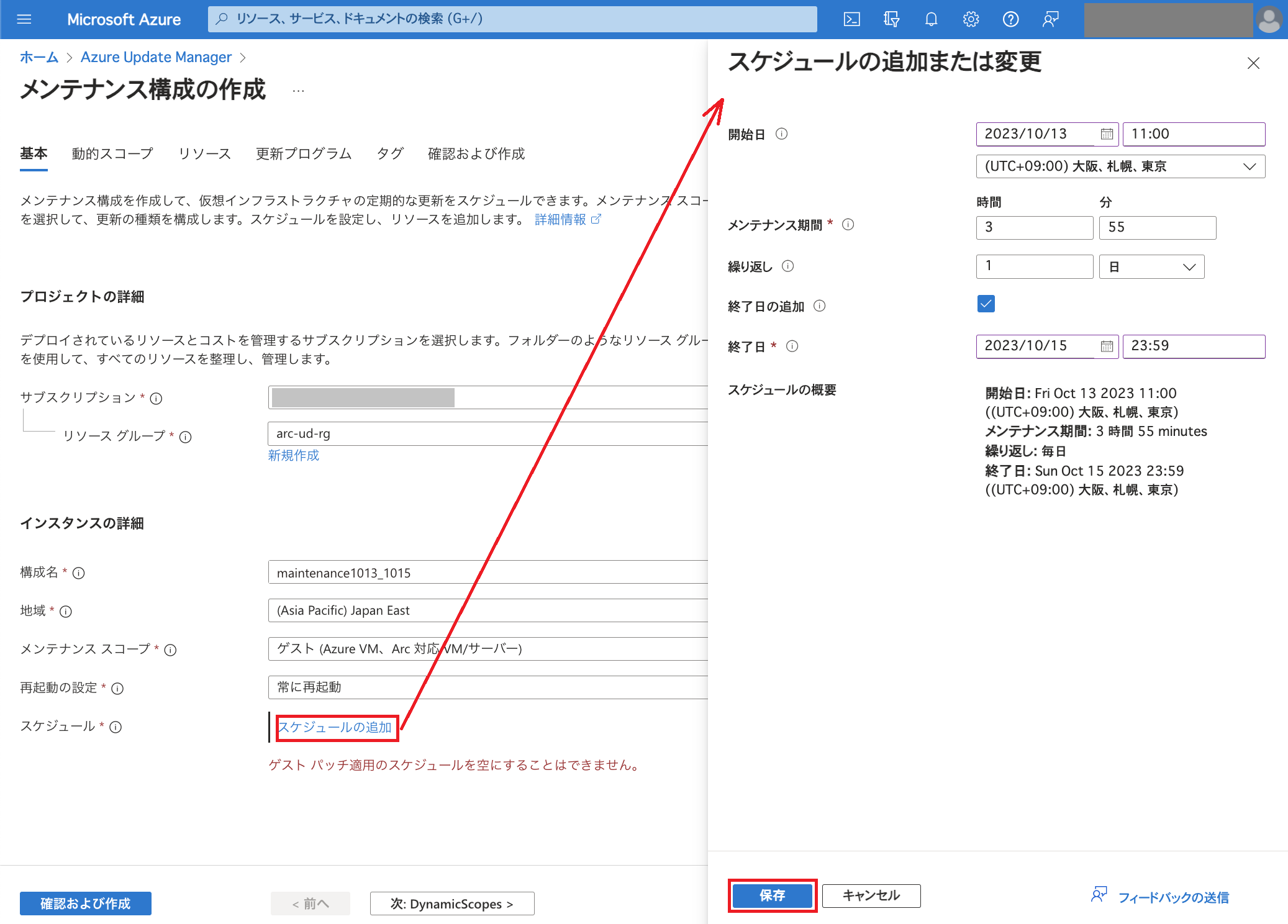Open the region Japan East dropdown
This screenshot has height=924, width=1288.
pyautogui.click(x=488, y=610)
